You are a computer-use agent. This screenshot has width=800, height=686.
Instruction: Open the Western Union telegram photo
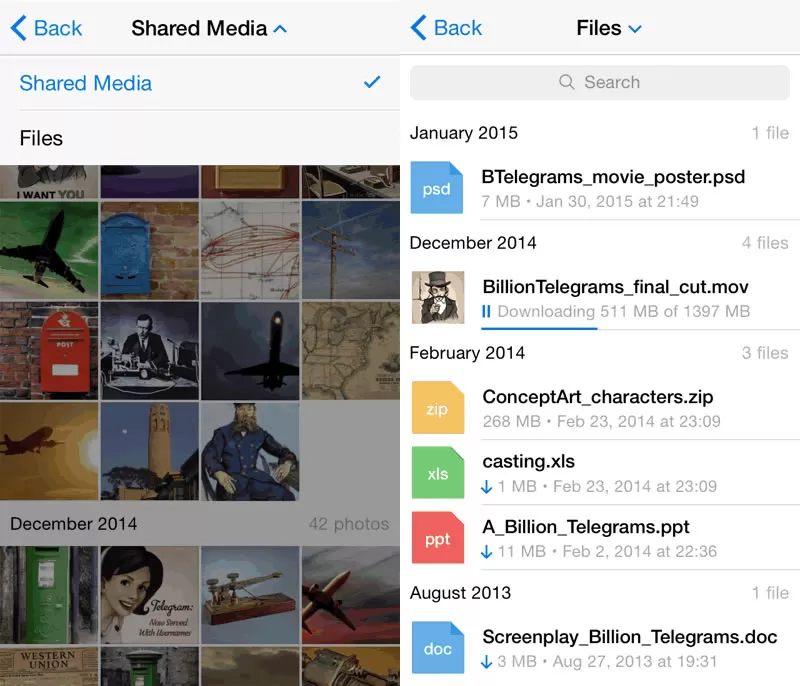click(49, 666)
